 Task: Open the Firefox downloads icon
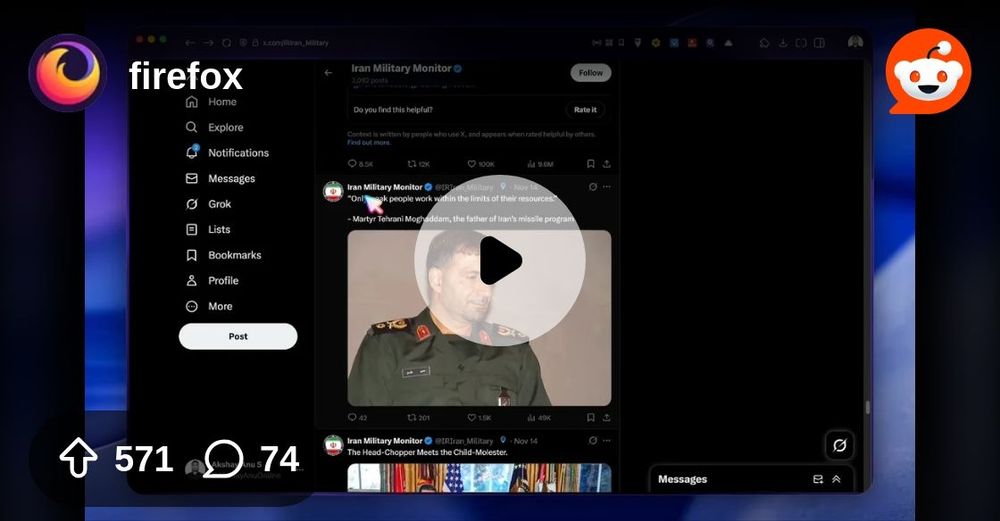(x=783, y=43)
